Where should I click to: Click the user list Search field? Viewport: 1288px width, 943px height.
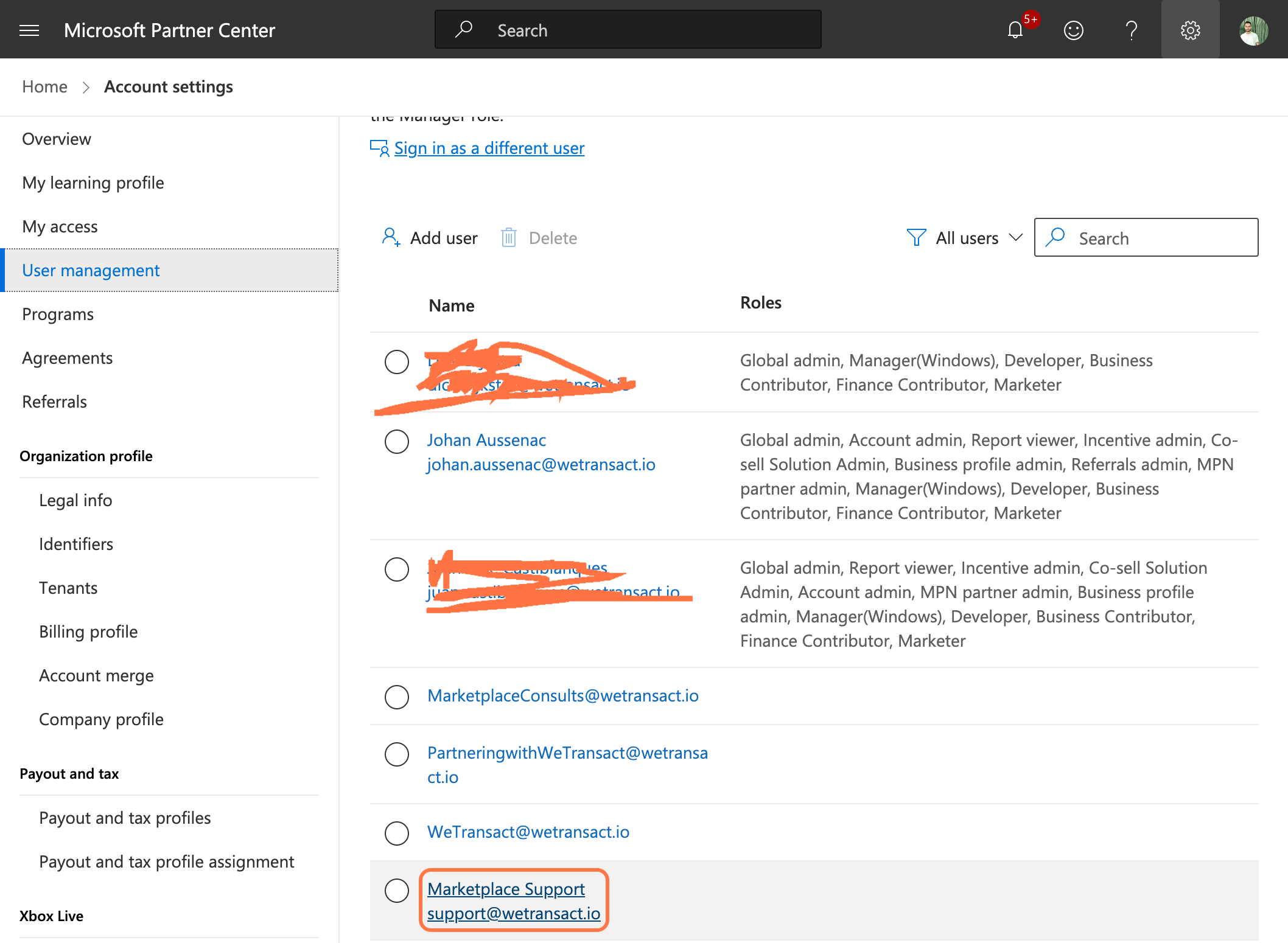click(x=1146, y=237)
